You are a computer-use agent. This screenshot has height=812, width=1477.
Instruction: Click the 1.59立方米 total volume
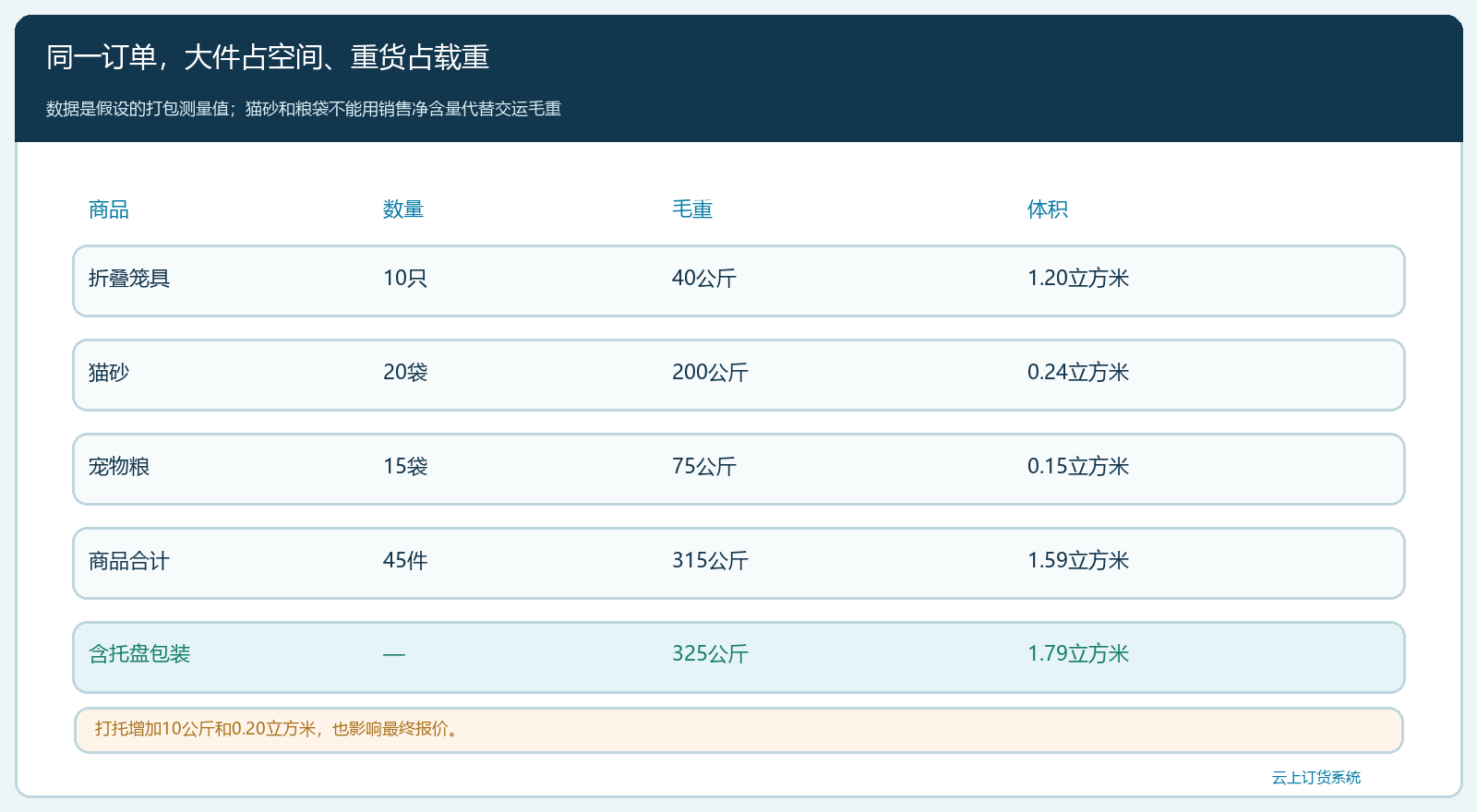click(x=1078, y=561)
